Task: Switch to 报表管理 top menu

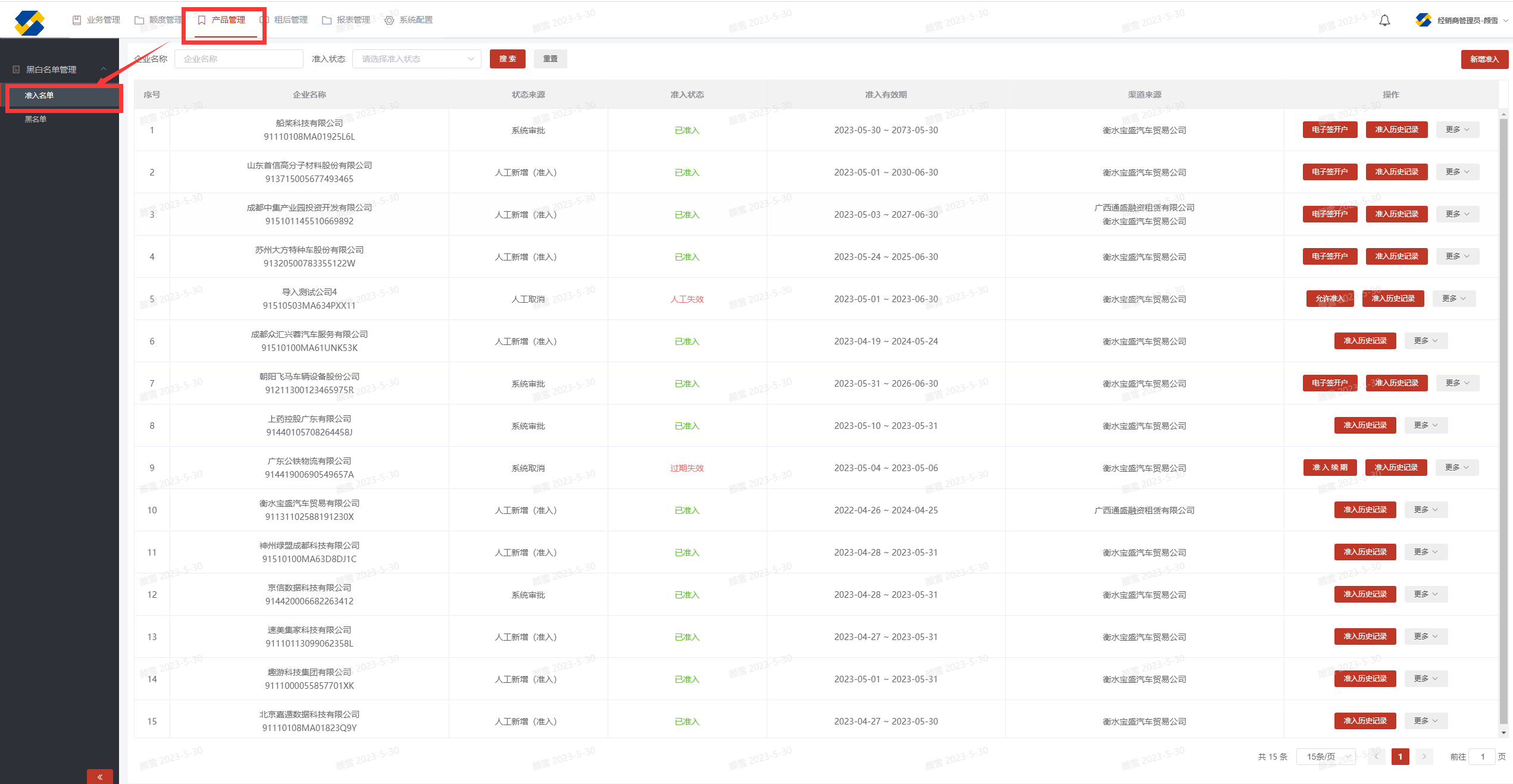Action: (x=352, y=20)
